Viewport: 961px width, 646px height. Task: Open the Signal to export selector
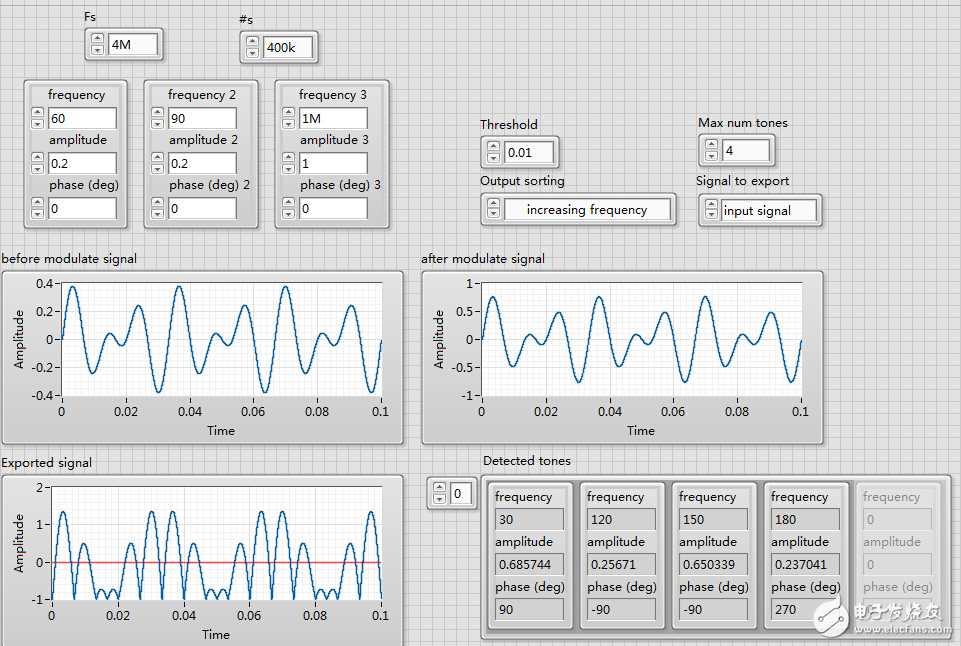point(767,211)
